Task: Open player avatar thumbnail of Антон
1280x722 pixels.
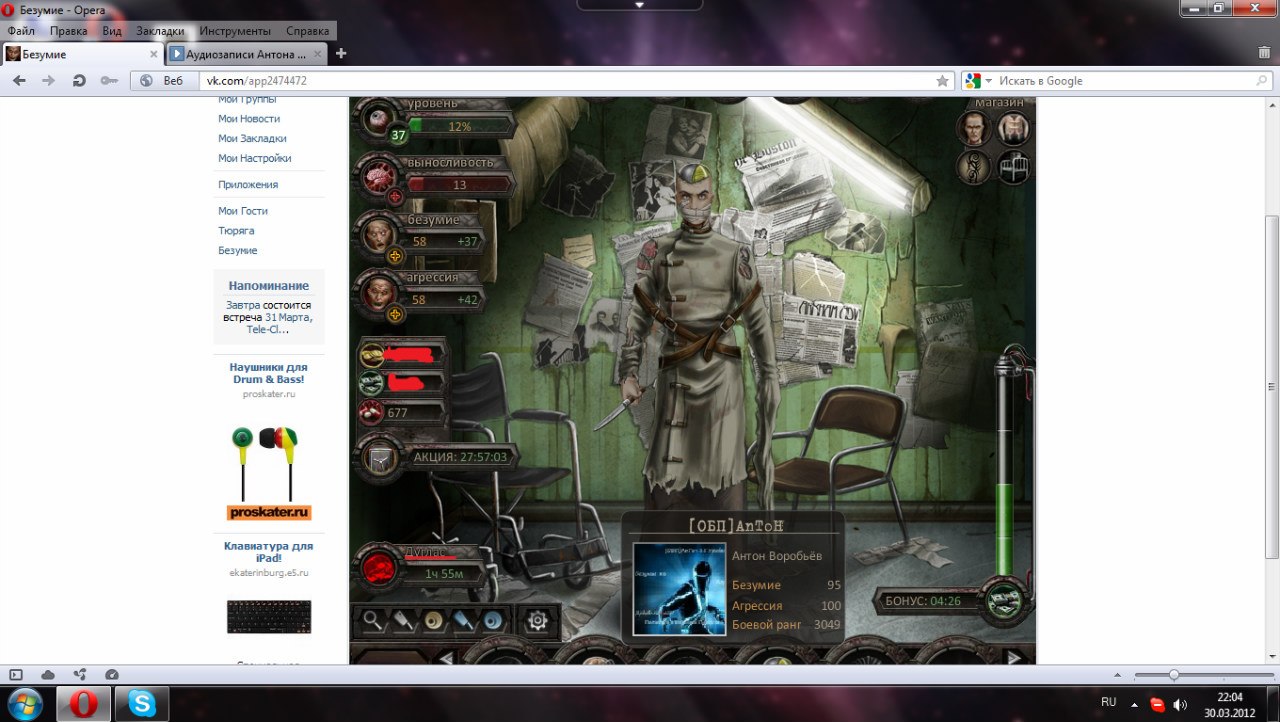Action: pos(679,589)
